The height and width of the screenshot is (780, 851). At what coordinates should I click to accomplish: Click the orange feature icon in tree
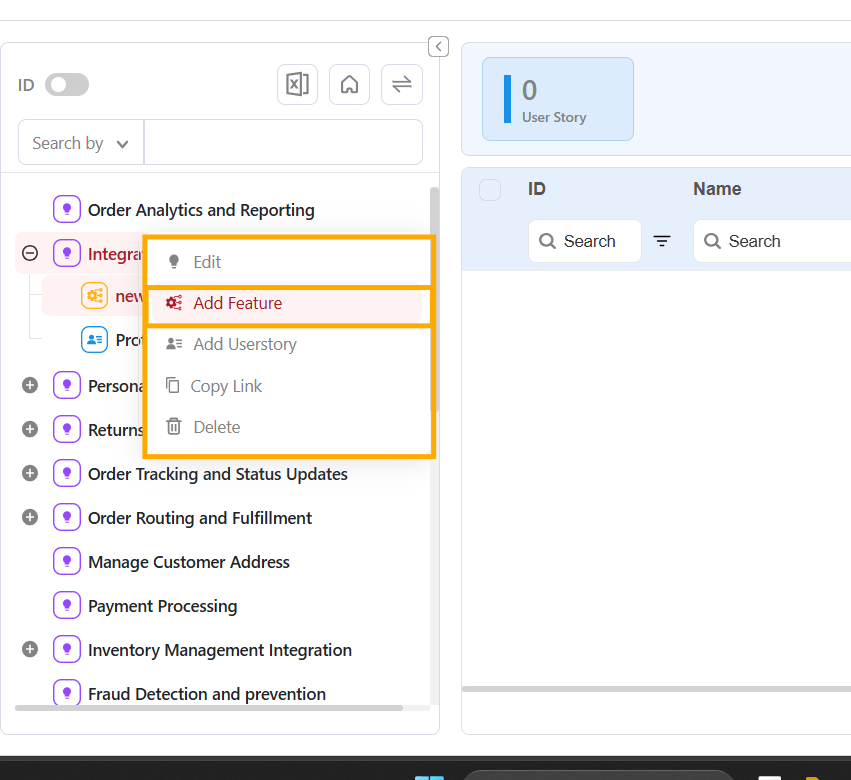(x=94, y=296)
